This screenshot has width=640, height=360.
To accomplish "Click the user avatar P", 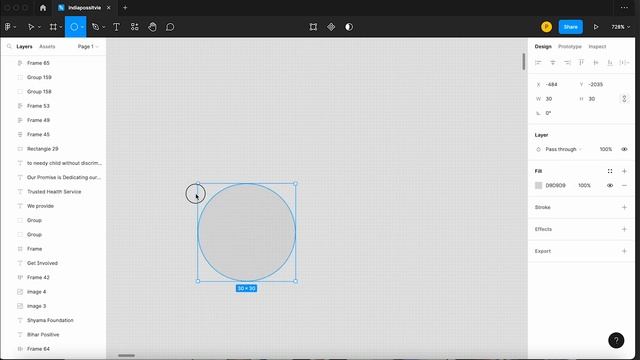I will pyautogui.click(x=547, y=27).
